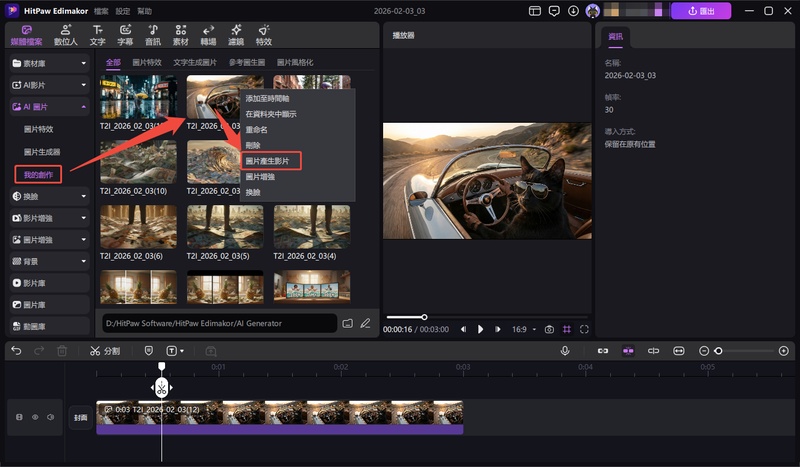Select the T2I_2026_02_03(10) thumbnail
The image size is (800, 467).
coord(138,161)
